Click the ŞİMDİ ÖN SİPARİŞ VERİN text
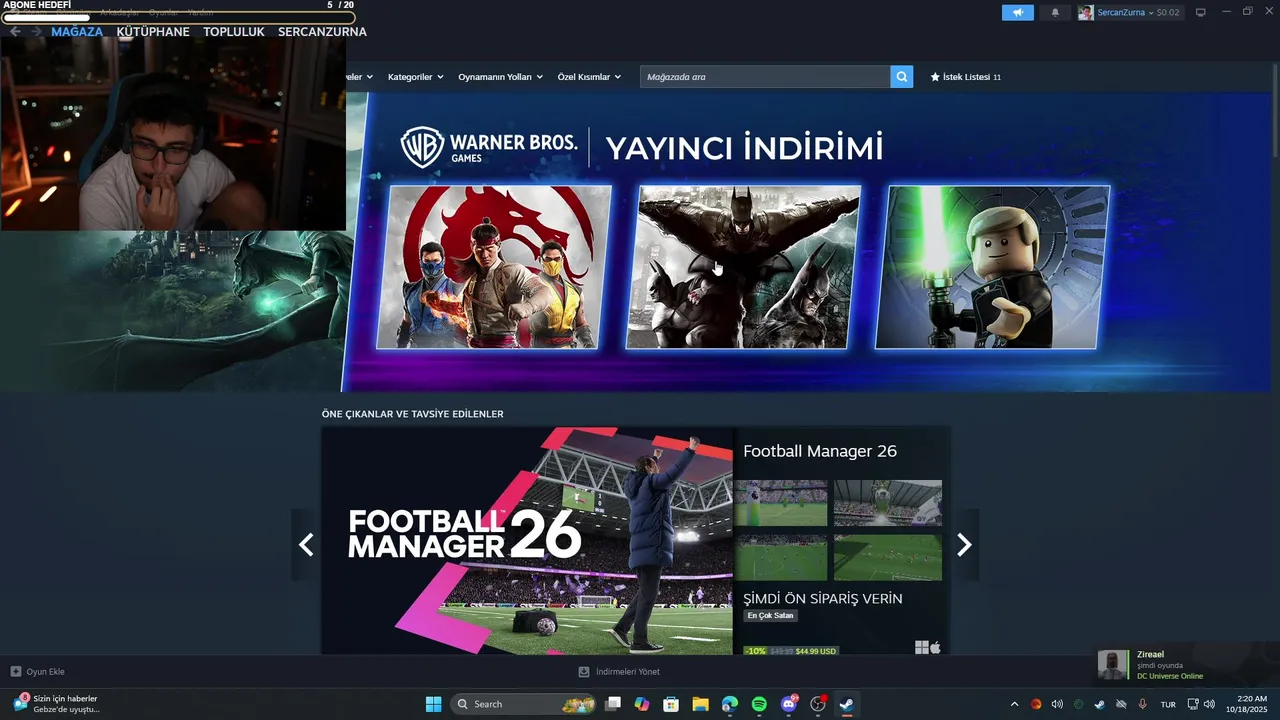1280x720 pixels. [823, 598]
